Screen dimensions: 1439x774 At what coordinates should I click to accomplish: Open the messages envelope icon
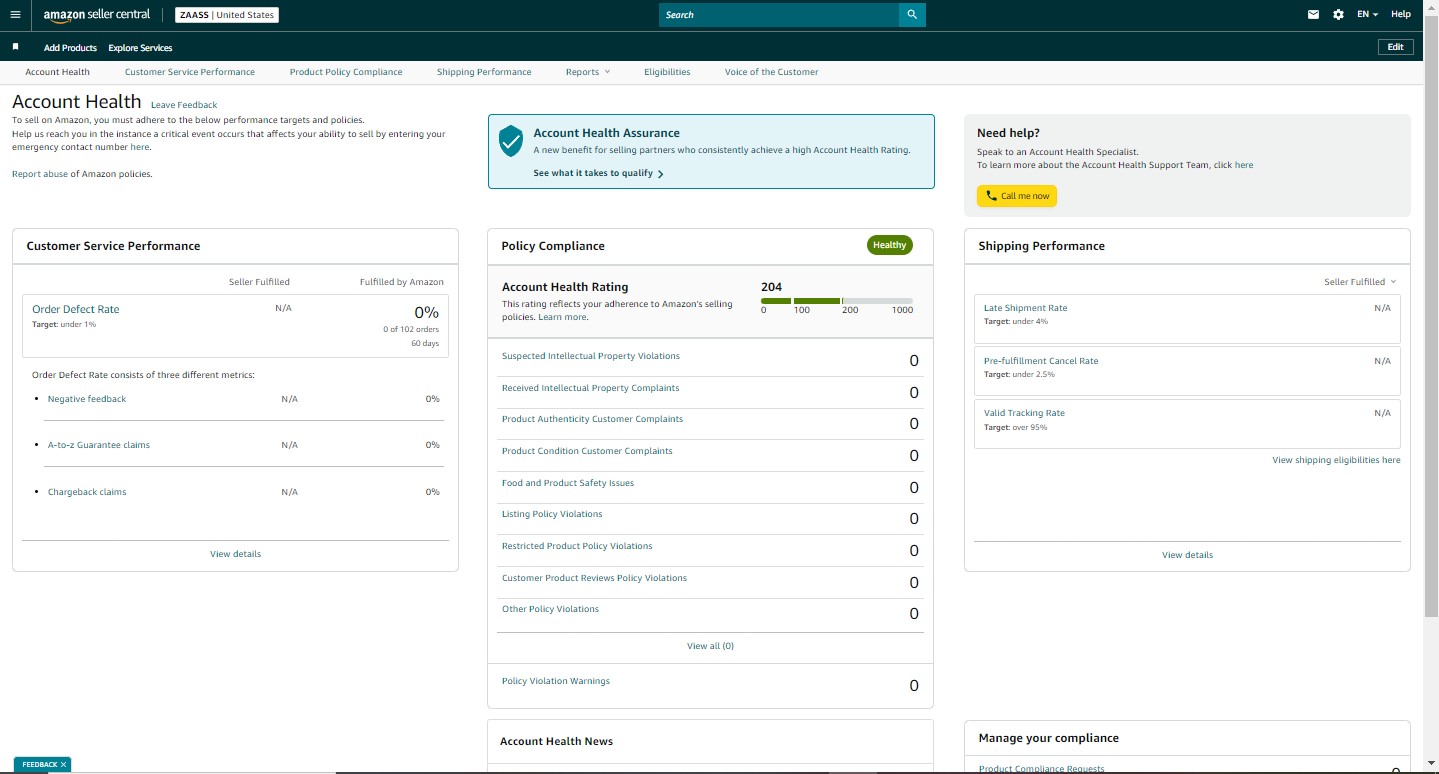[1314, 15]
